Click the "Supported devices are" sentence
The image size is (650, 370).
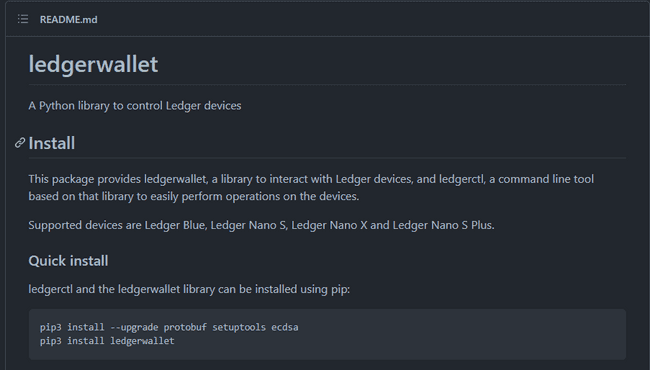click(261, 225)
